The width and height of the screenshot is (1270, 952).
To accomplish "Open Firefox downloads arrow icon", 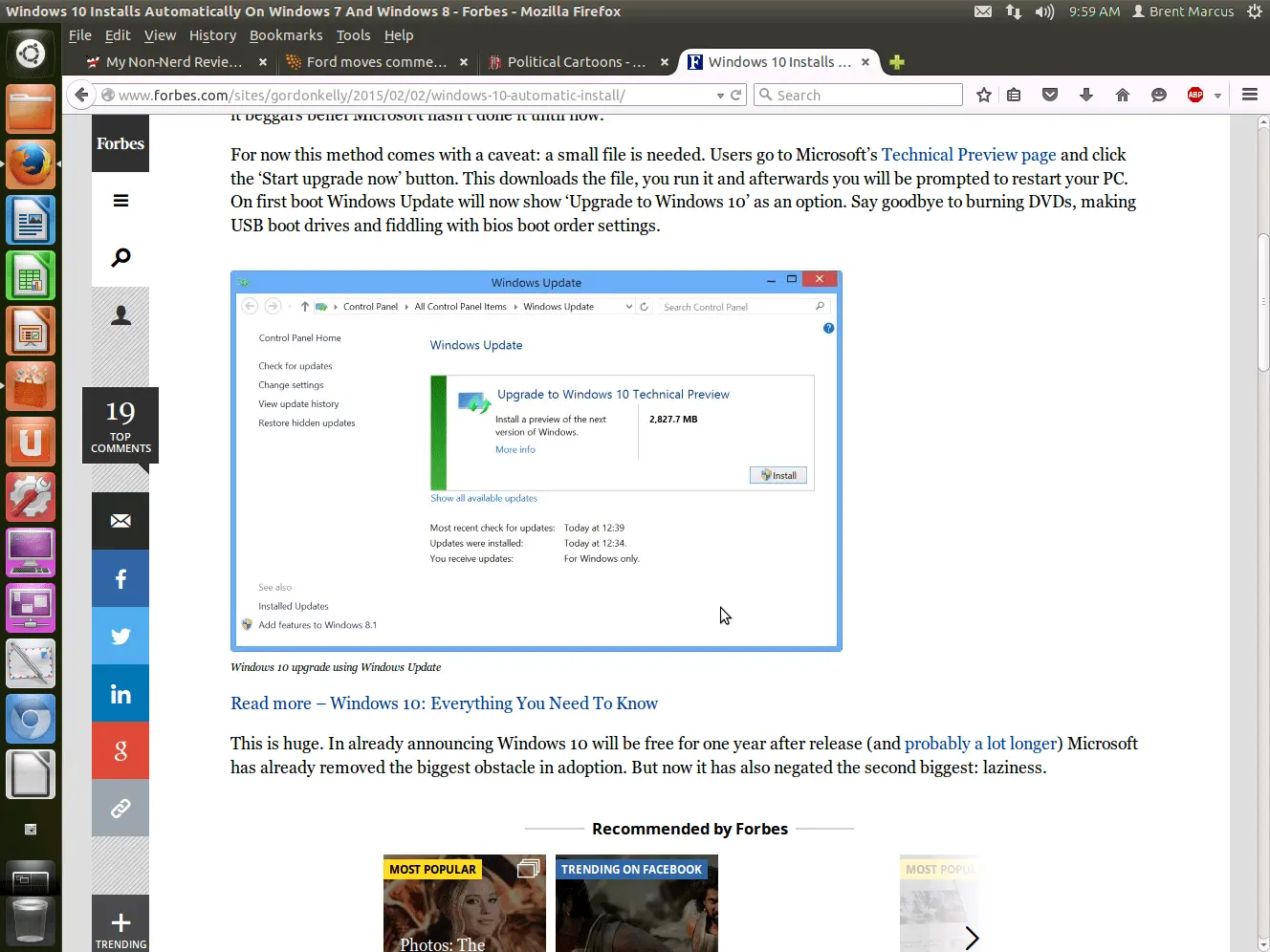I will click(x=1085, y=95).
